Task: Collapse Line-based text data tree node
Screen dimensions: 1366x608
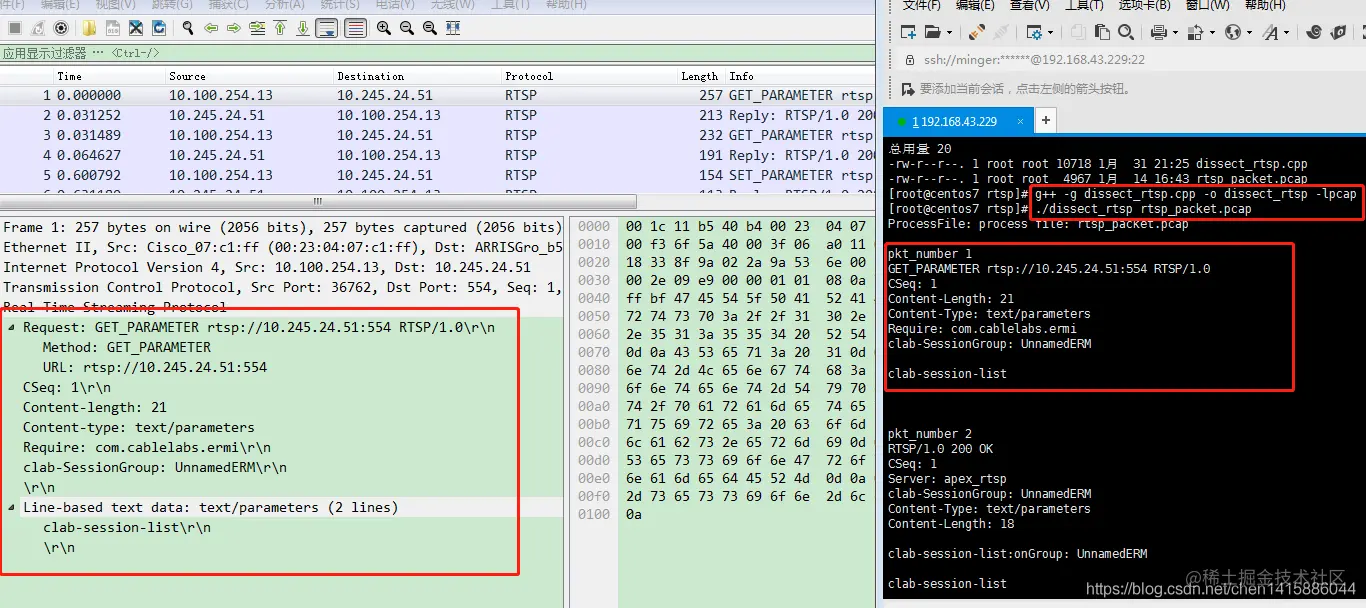Action: (11, 507)
